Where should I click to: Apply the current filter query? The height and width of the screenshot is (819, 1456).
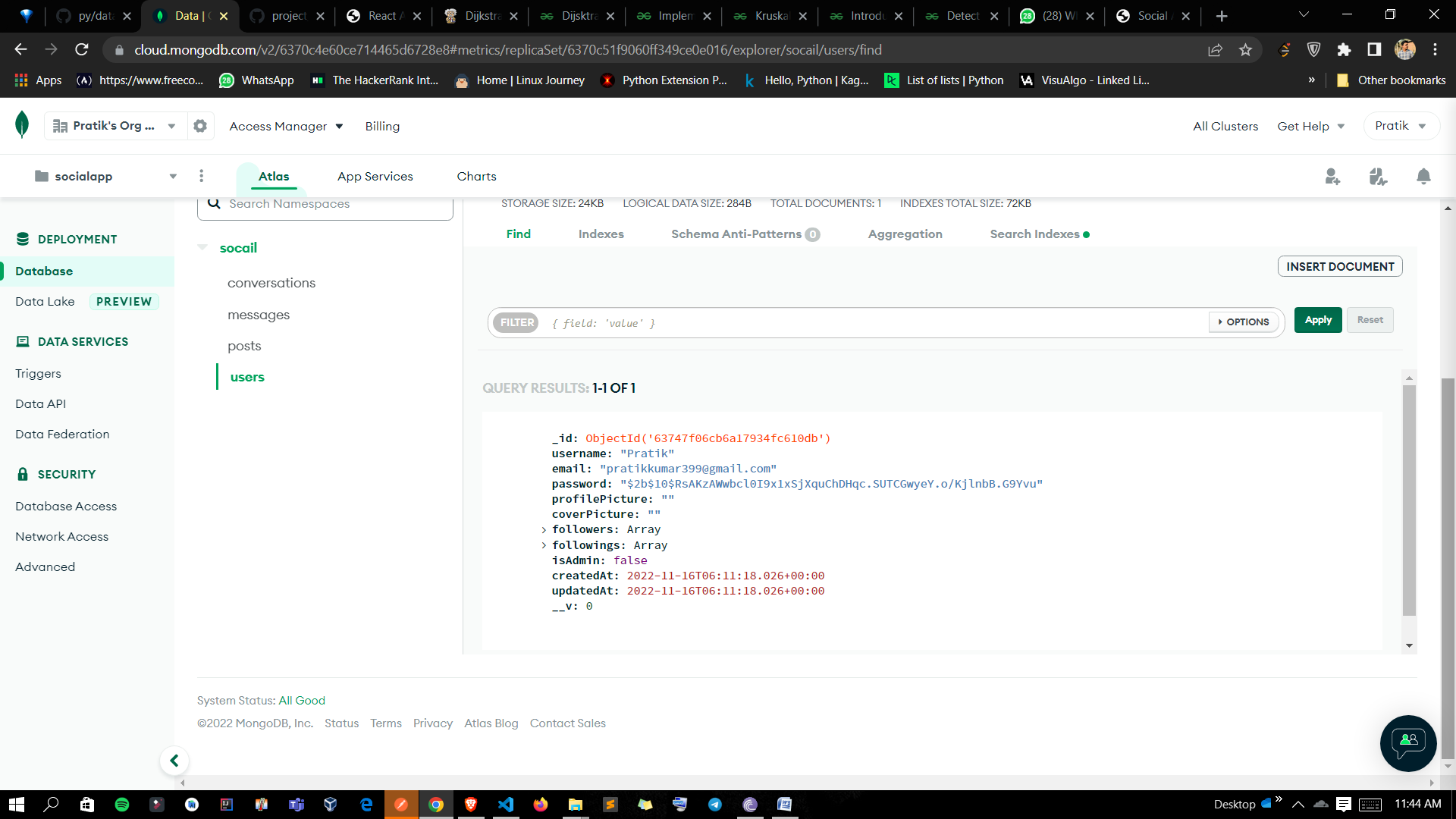coord(1317,320)
